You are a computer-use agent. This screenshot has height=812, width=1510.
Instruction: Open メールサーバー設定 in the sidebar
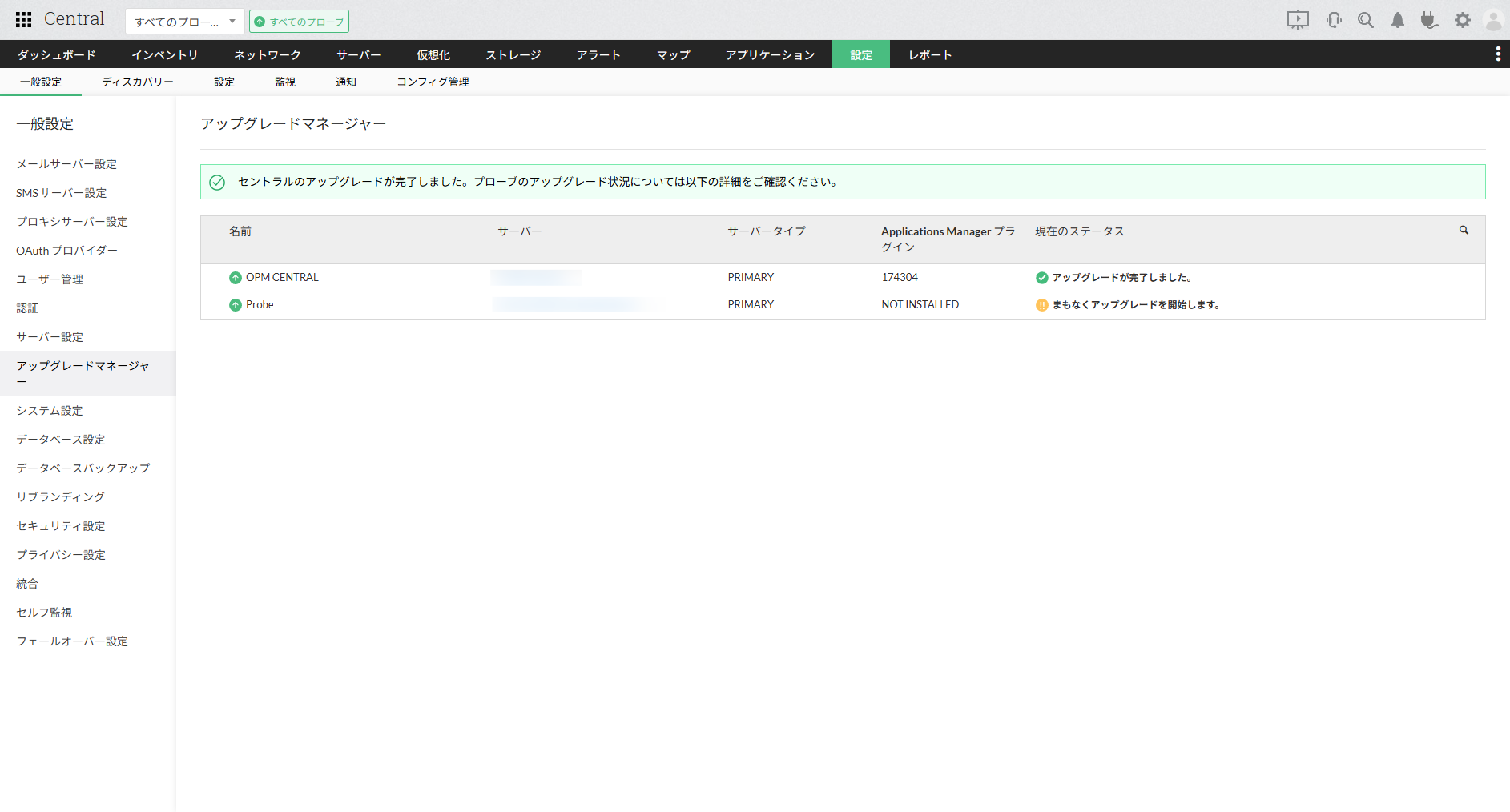click(x=66, y=164)
